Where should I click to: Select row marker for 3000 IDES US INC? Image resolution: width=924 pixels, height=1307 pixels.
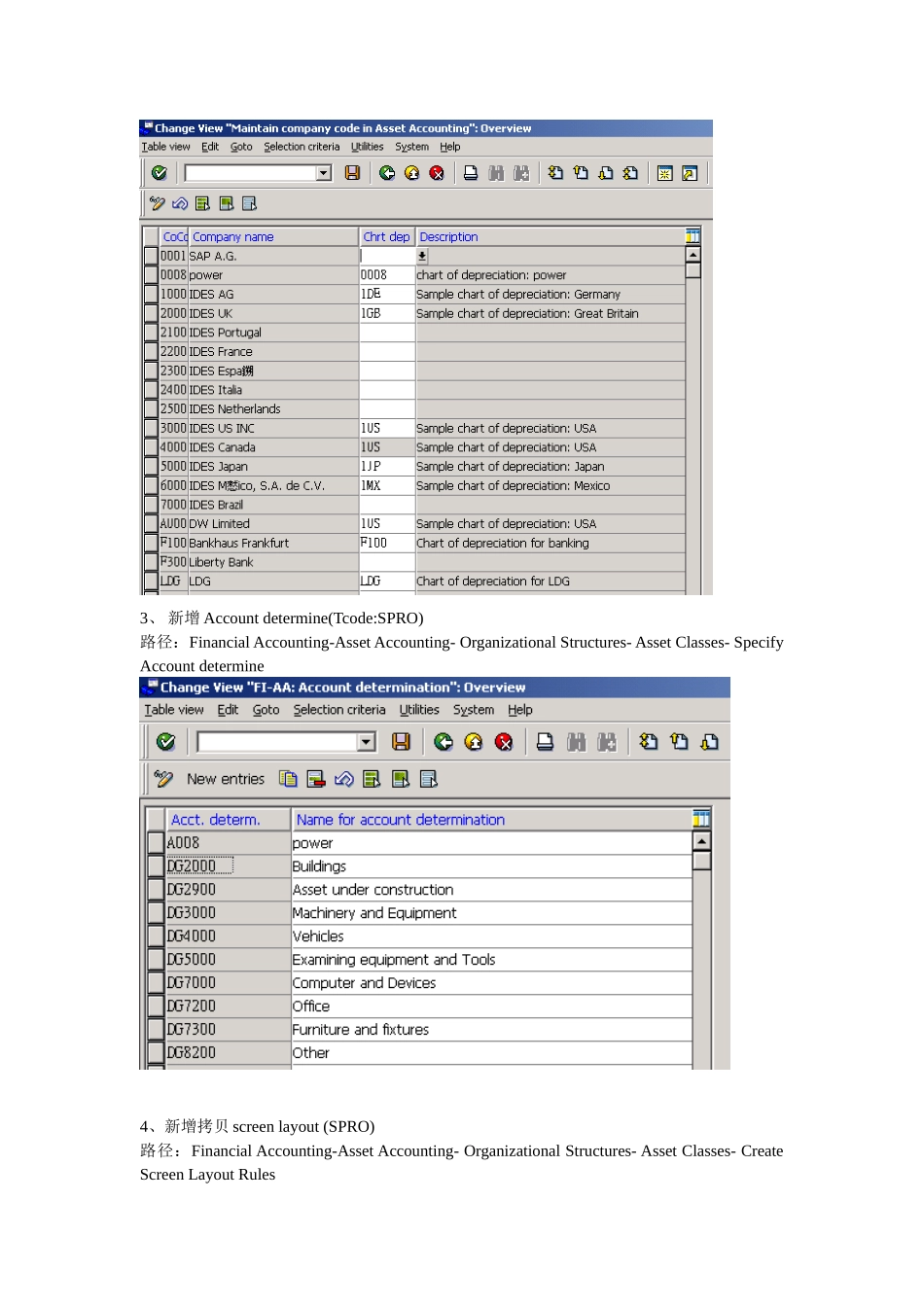click(x=151, y=428)
